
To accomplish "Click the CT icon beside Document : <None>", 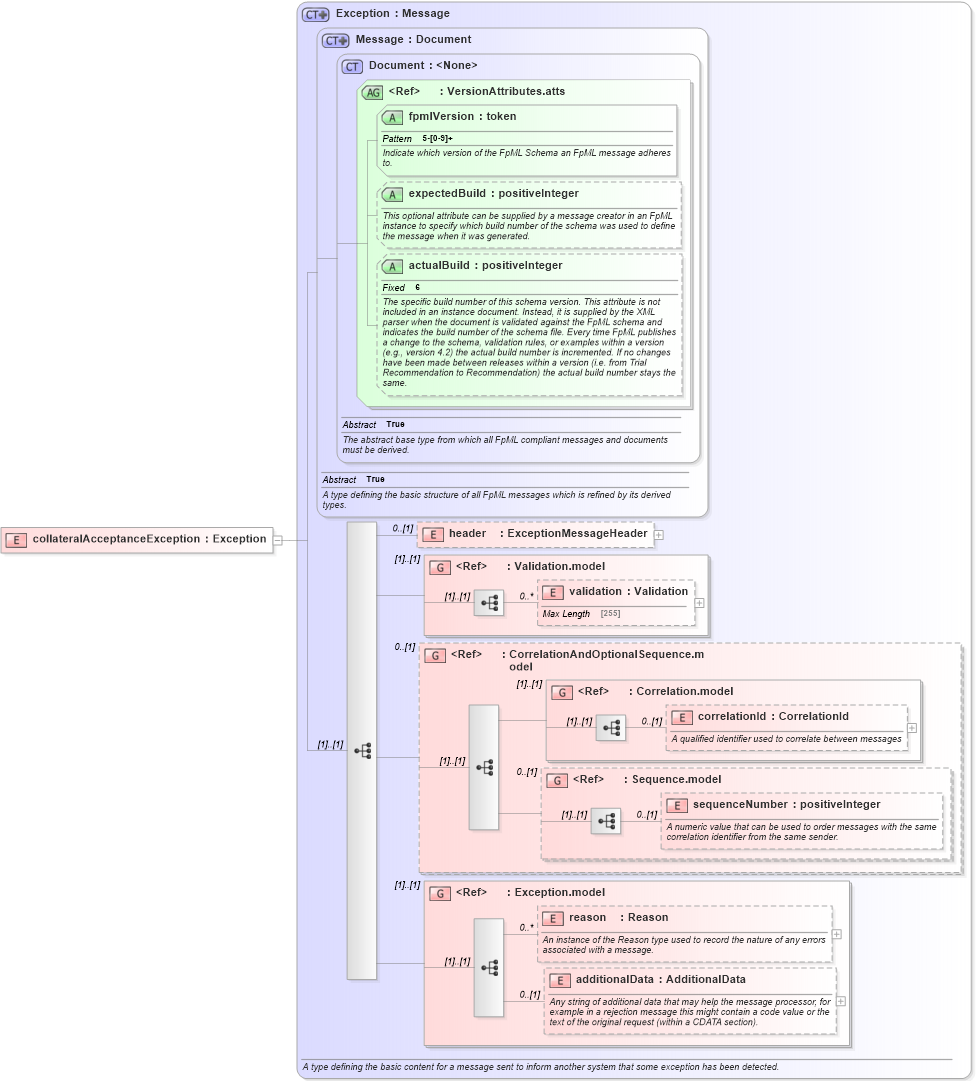I will [x=352, y=66].
